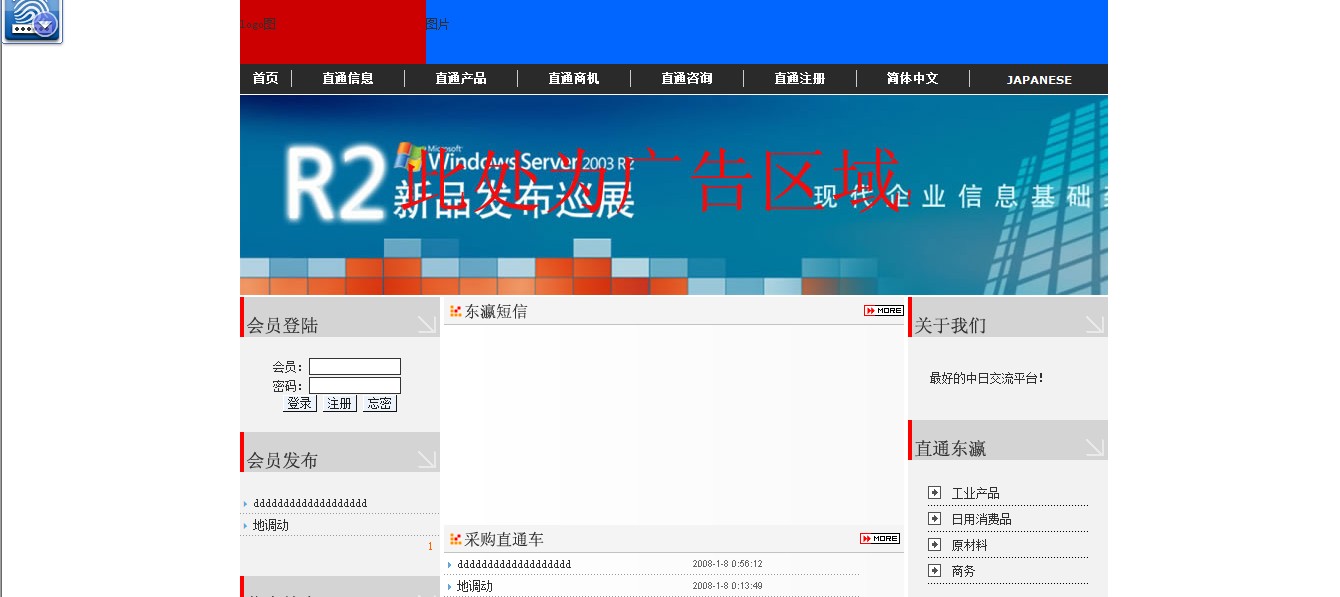Open the 直通信息 menu item
This screenshot has width=1340, height=597.
point(348,78)
